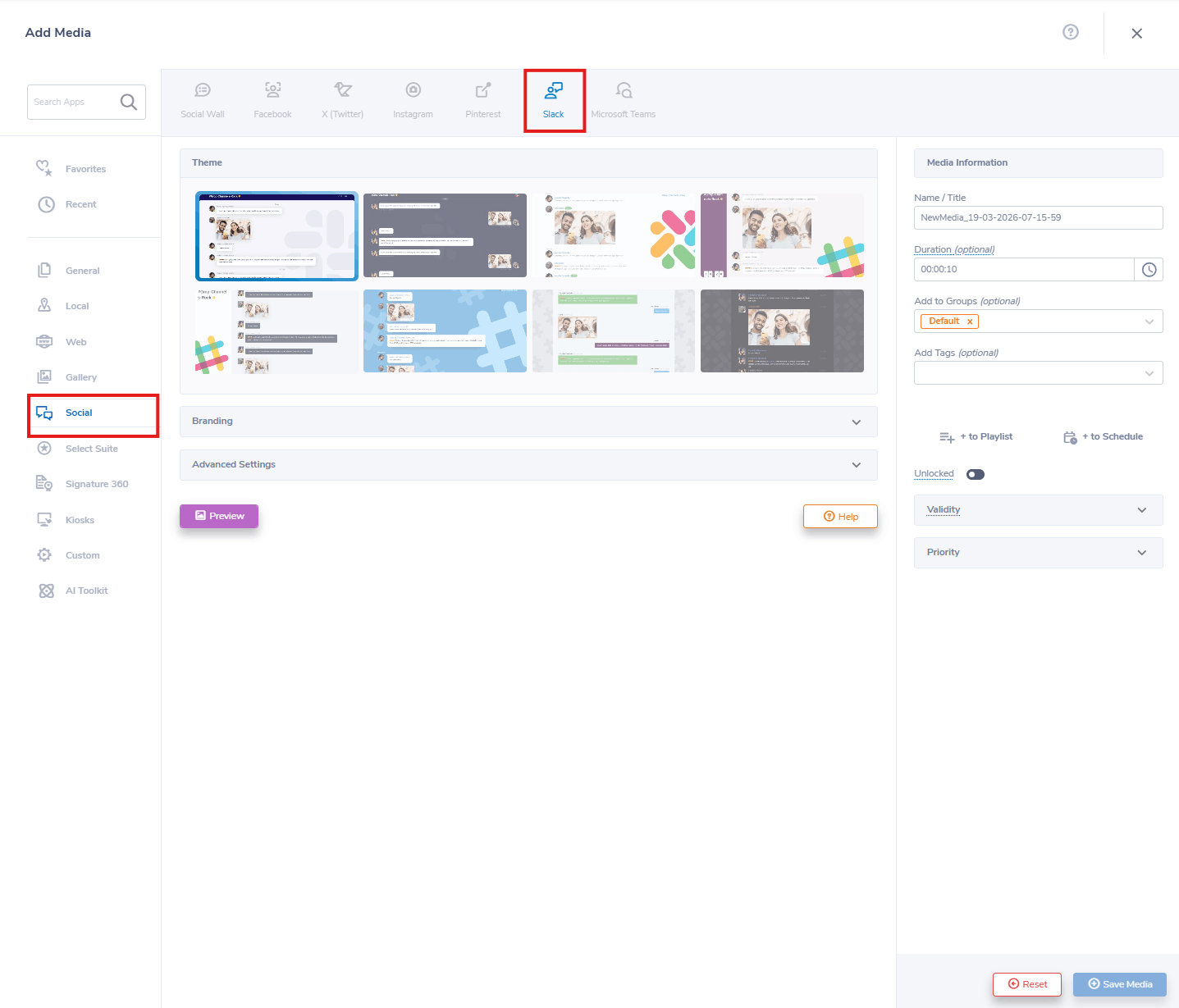Open the AI Toolkit category

(86, 591)
